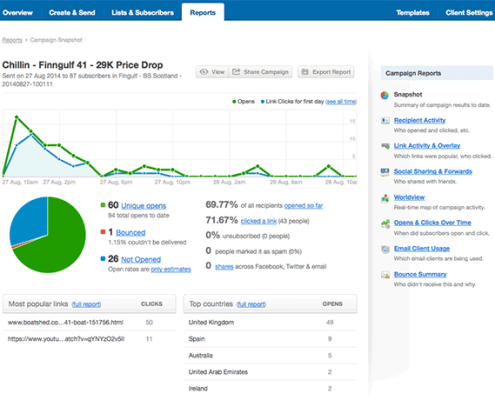This screenshot has height=400, width=495.
Task: Open full report for Most popular links
Action: coord(87,304)
